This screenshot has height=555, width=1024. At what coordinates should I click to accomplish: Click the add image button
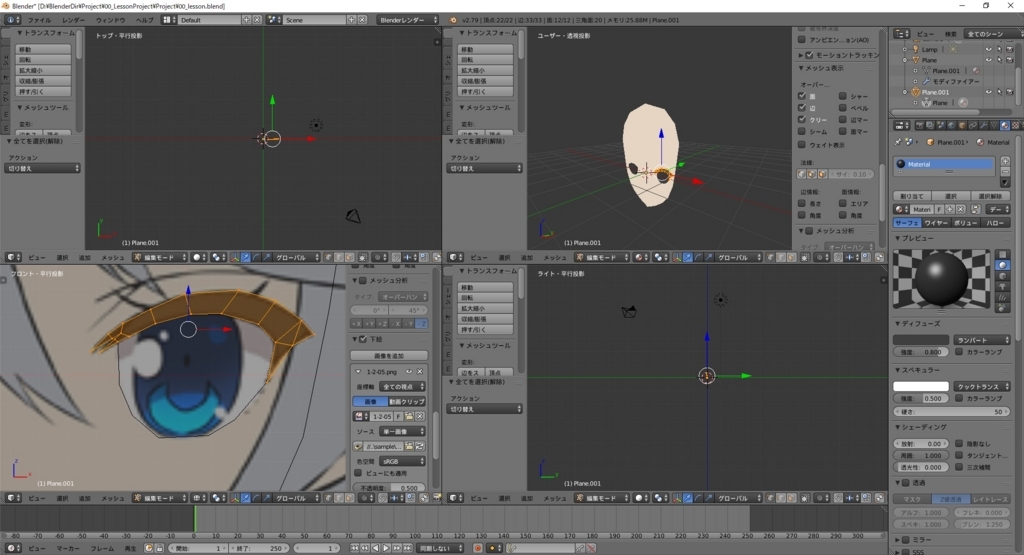(389, 356)
